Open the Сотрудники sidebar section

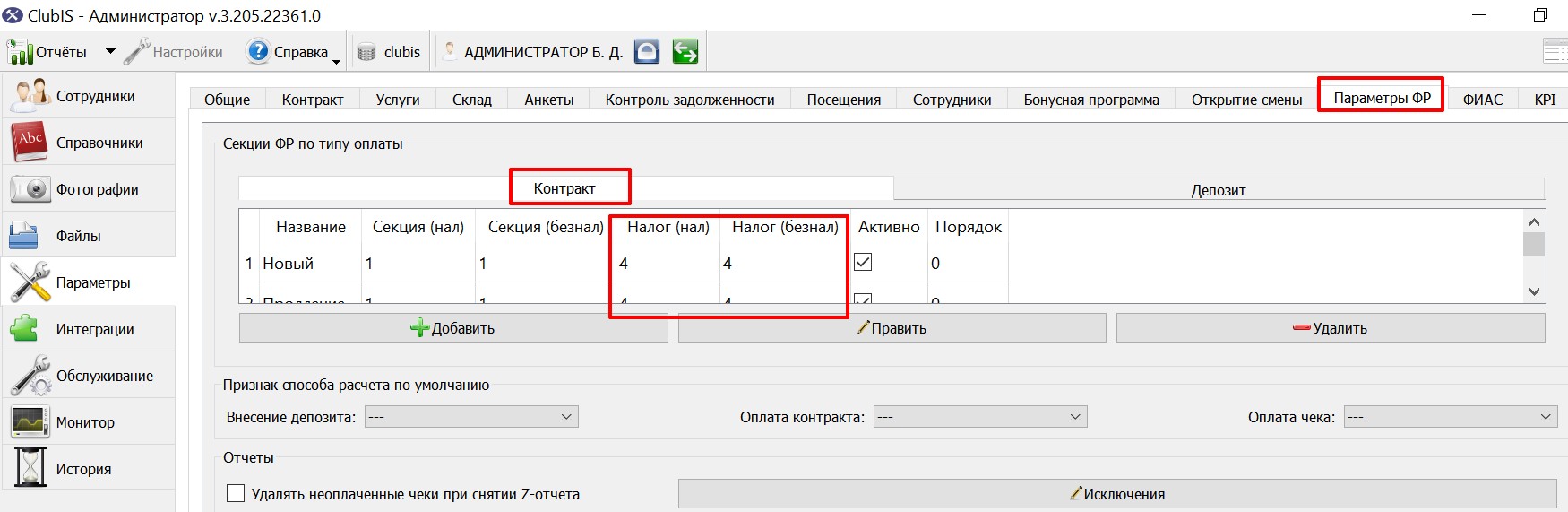[x=88, y=96]
